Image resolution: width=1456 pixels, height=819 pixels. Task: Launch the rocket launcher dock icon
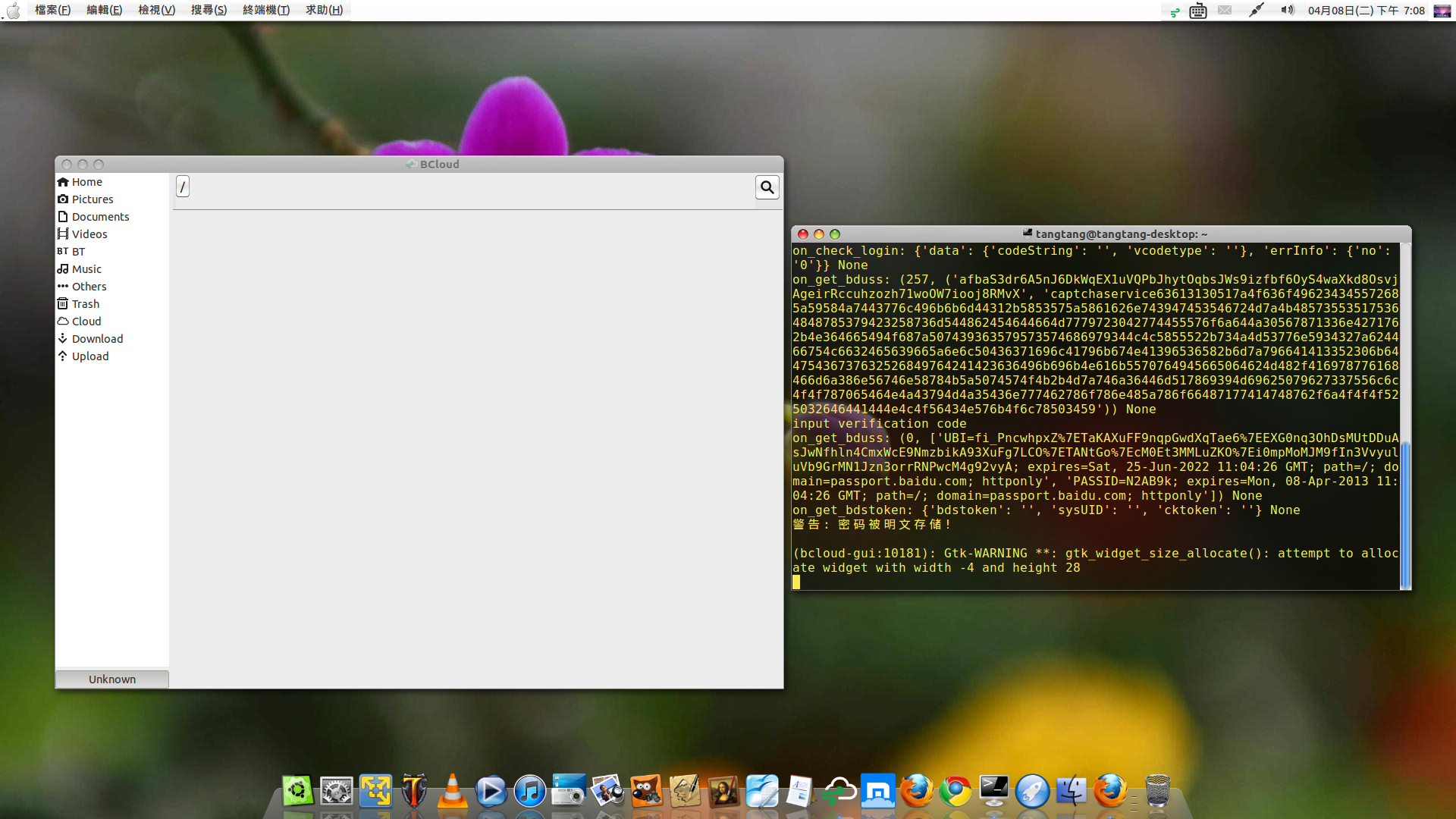(x=1033, y=791)
